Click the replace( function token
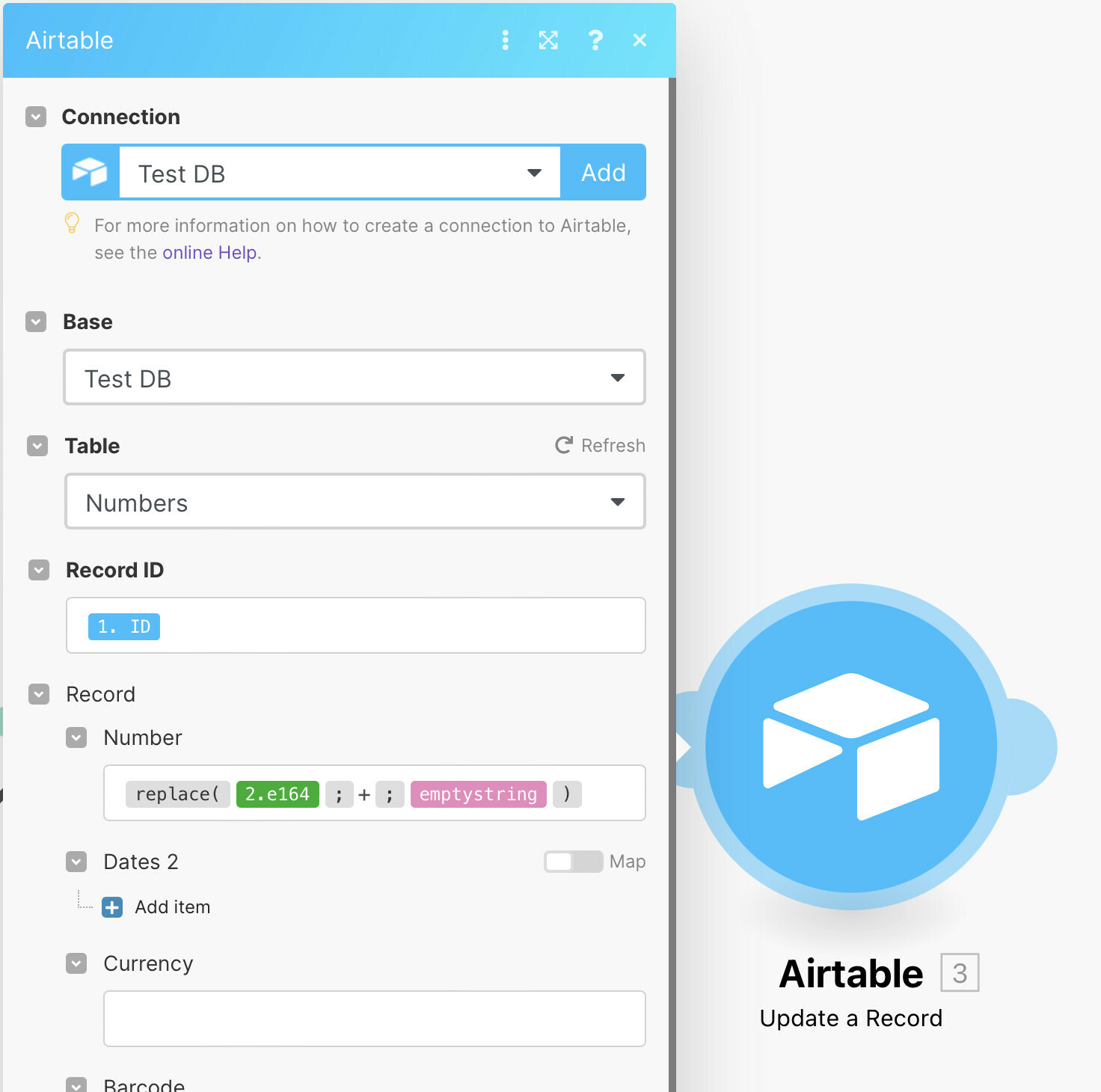This screenshot has height=1092, width=1101. coord(177,794)
